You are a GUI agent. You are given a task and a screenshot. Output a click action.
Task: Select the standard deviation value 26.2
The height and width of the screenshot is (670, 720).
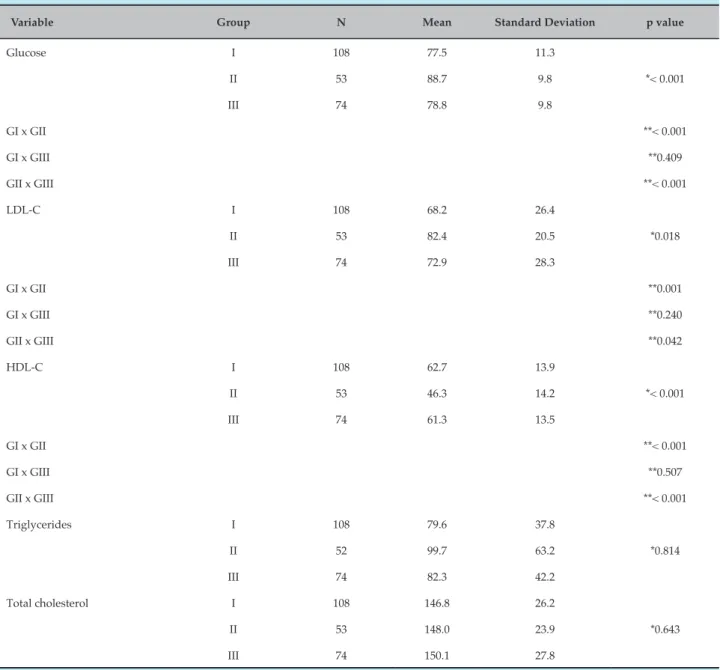545,603
